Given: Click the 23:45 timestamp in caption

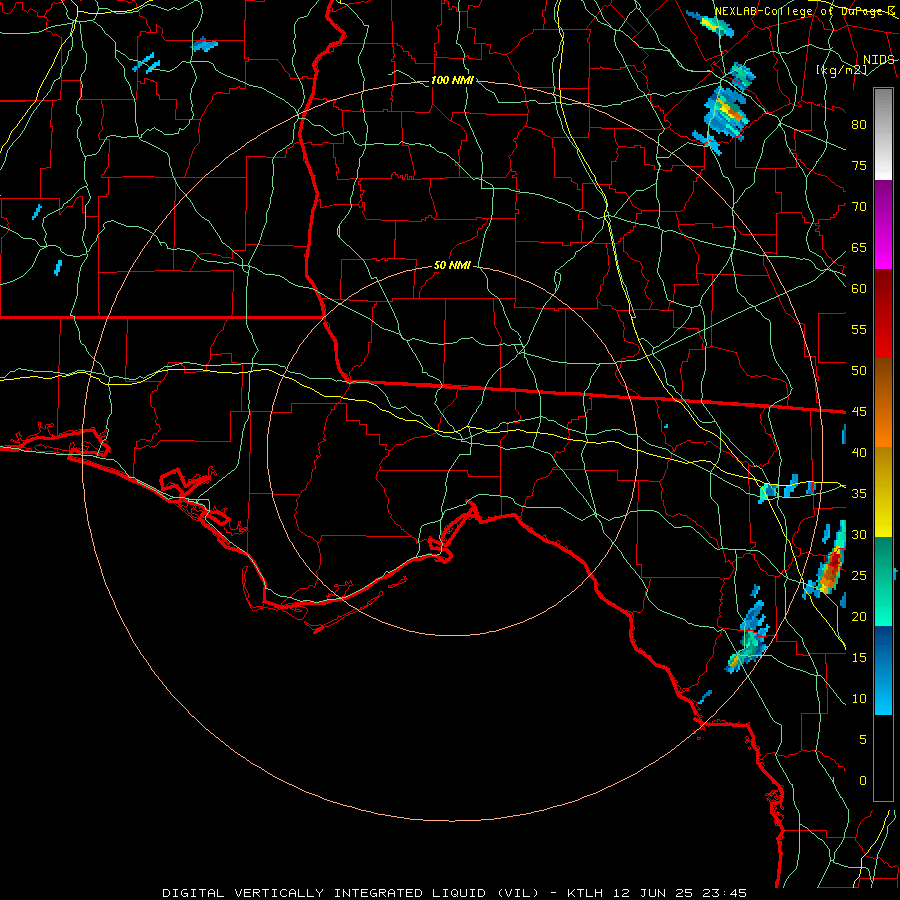Looking at the screenshot, I should pos(726,893).
